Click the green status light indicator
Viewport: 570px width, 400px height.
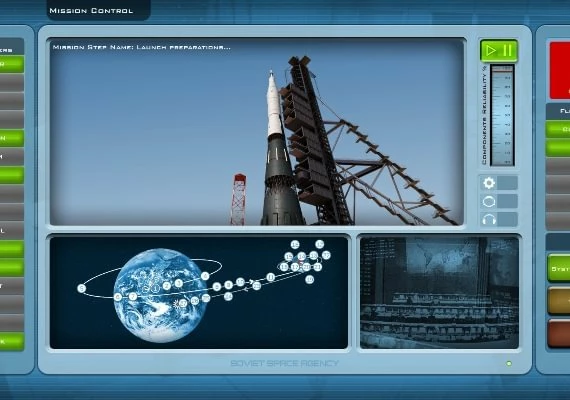coord(509,363)
